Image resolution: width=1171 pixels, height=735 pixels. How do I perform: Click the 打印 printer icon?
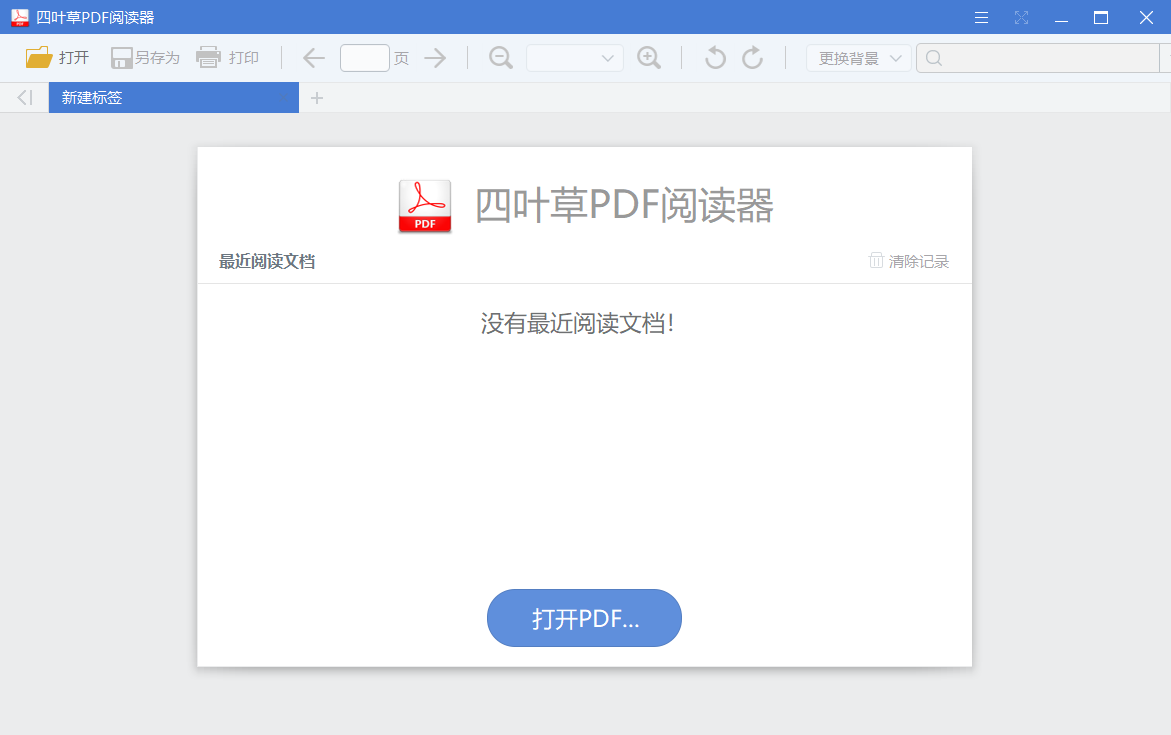point(208,57)
